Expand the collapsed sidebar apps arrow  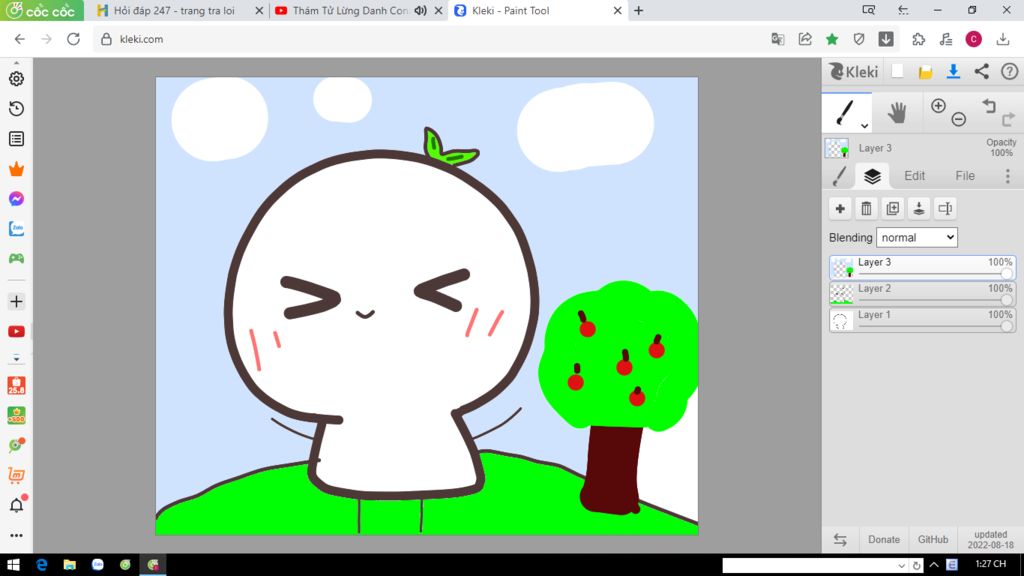click(x=16, y=359)
